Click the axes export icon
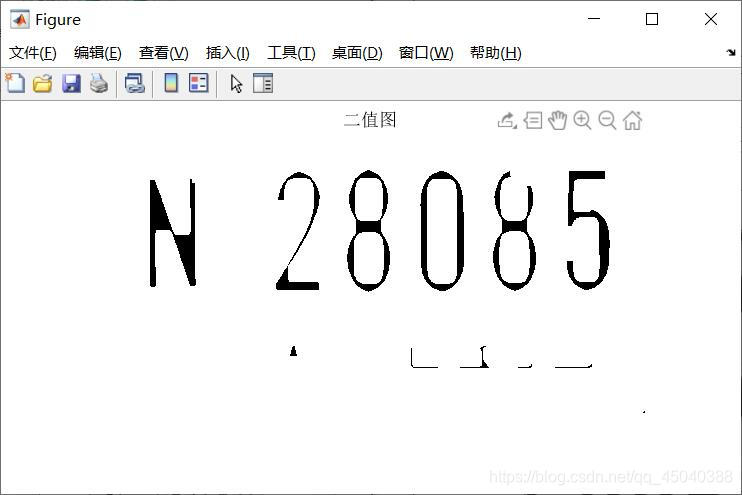This screenshot has height=495, width=742. point(507,120)
